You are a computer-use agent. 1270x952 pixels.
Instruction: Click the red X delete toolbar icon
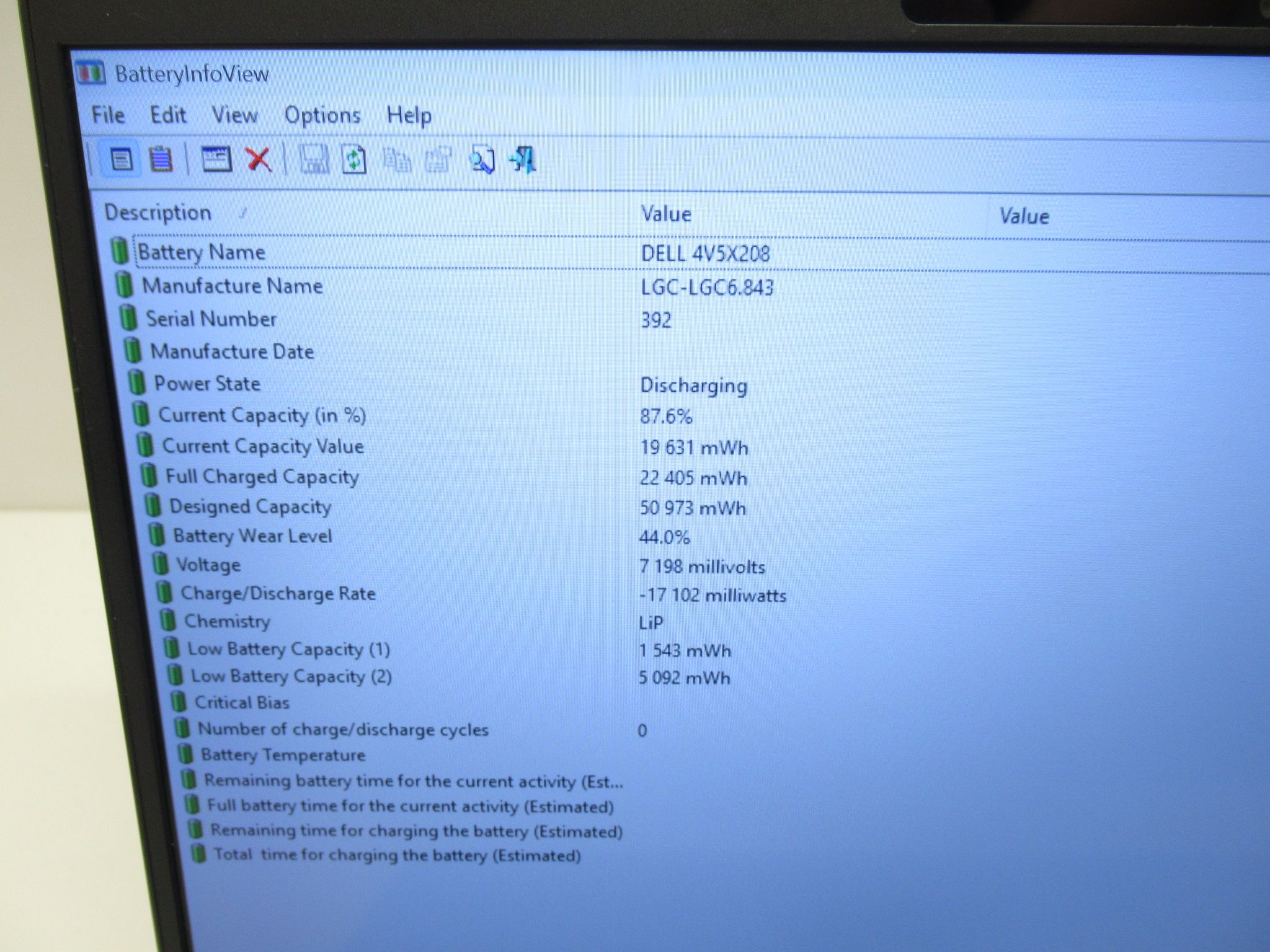click(259, 159)
